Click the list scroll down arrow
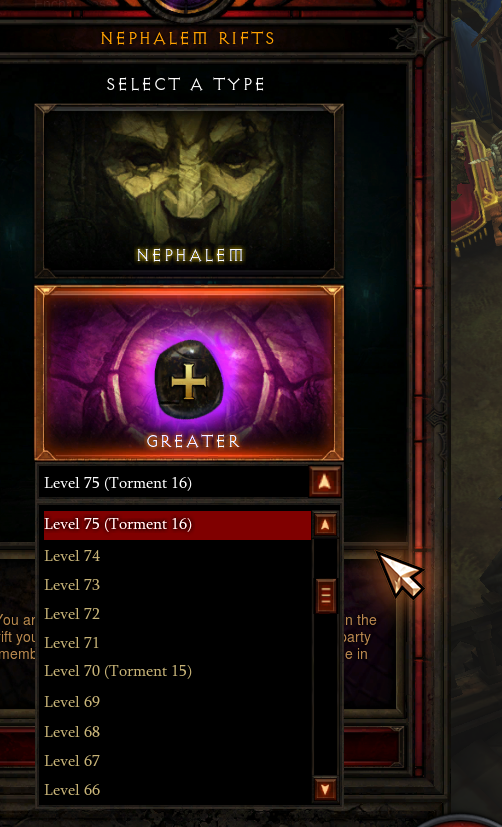 (325, 789)
